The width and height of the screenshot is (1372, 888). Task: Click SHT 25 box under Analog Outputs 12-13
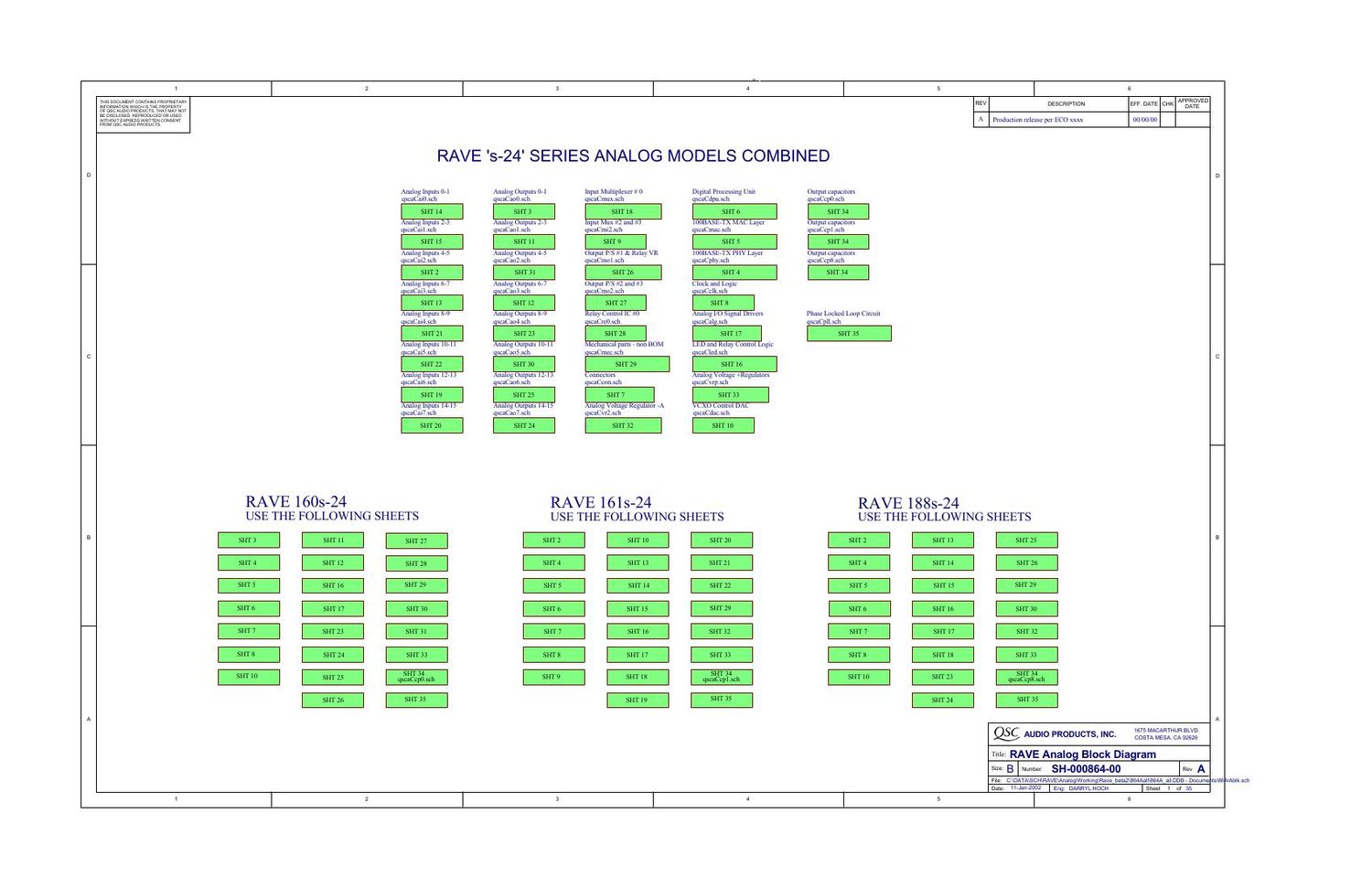[524, 395]
